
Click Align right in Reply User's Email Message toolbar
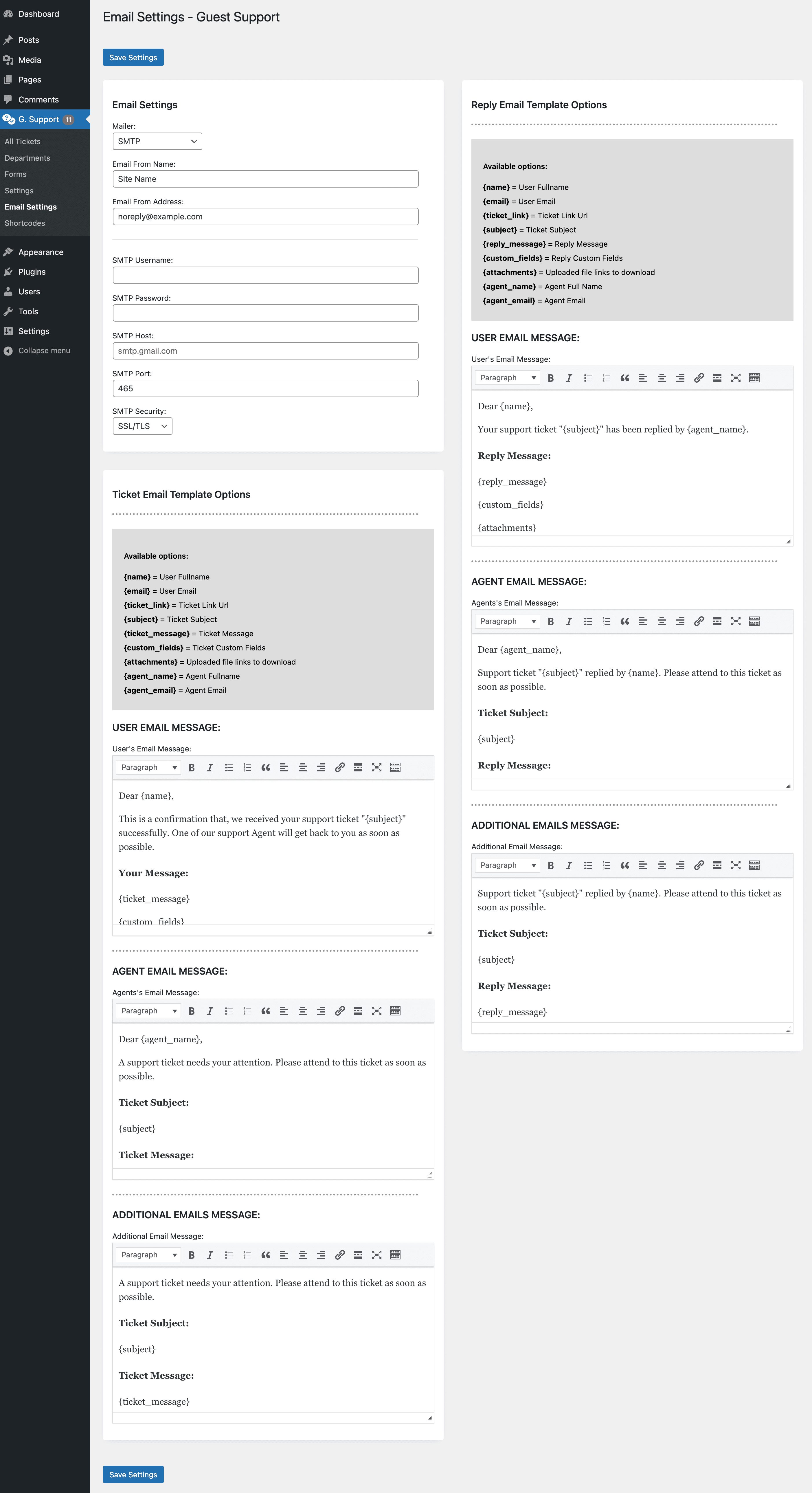(x=680, y=378)
